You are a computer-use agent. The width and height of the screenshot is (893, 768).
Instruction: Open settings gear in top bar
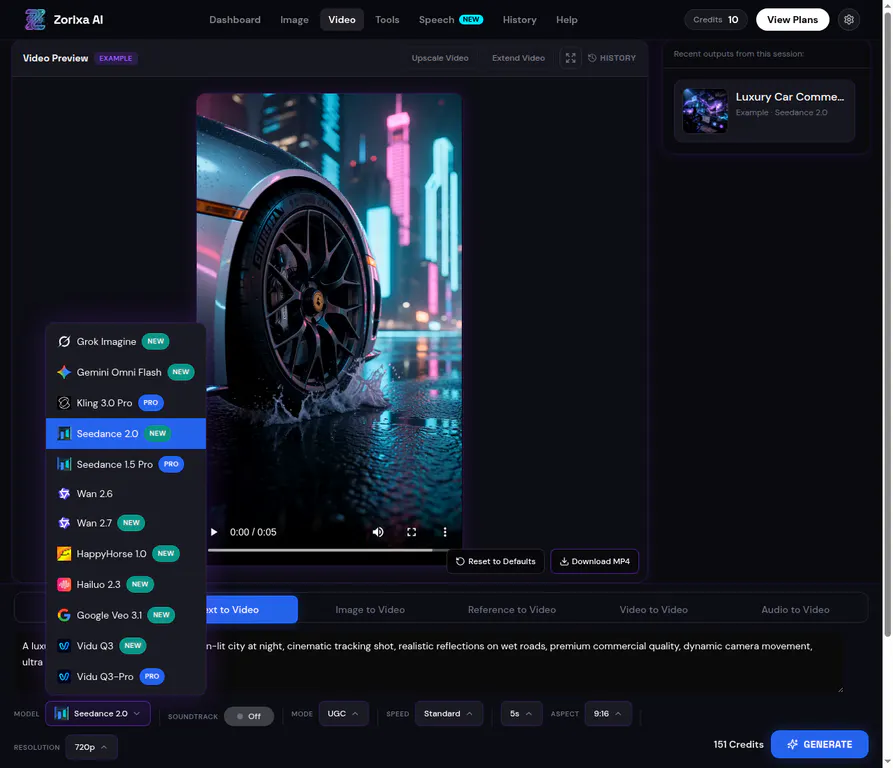849,19
